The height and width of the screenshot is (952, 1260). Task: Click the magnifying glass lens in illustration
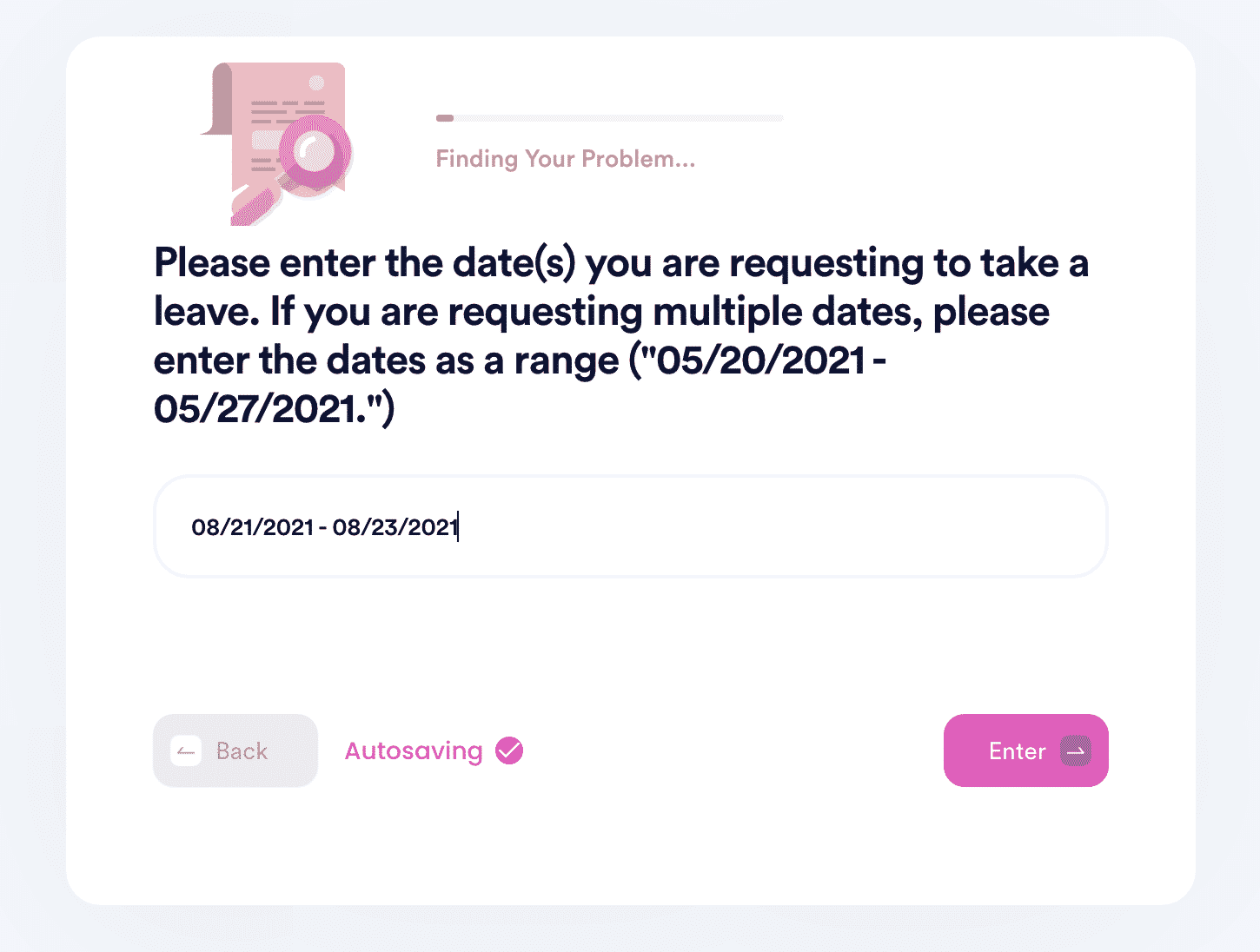pyautogui.click(x=314, y=153)
